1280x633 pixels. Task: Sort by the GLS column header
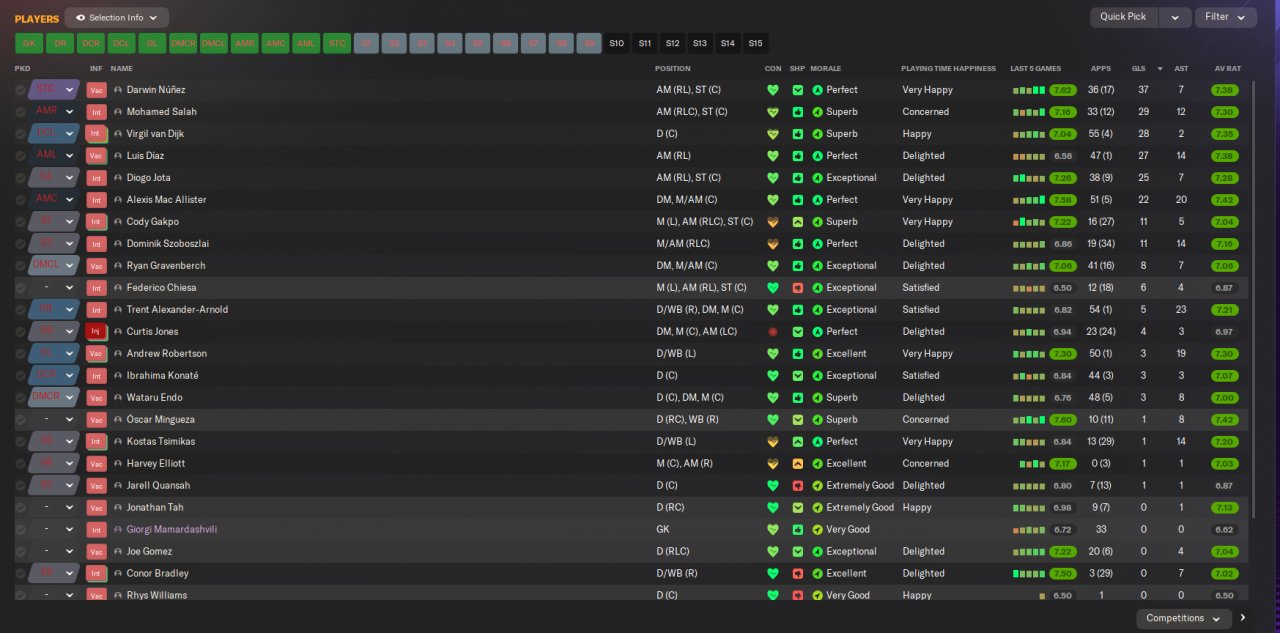coord(1138,69)
